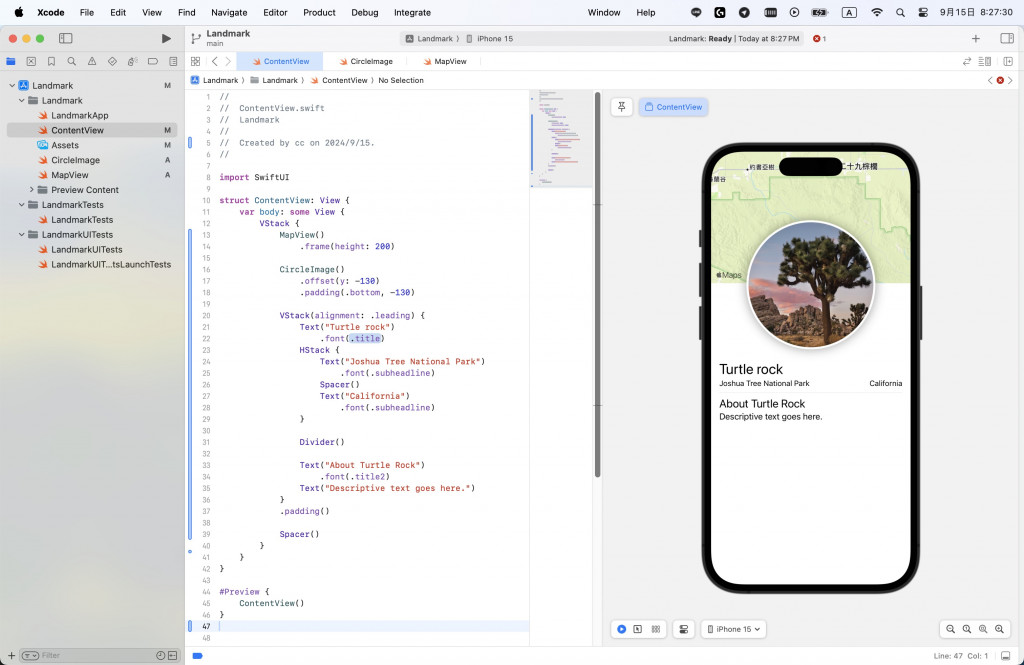The width and height of the screenshot is (1024, 665).
Task: Show the Source Control navigator
Action: click(31, 61)
